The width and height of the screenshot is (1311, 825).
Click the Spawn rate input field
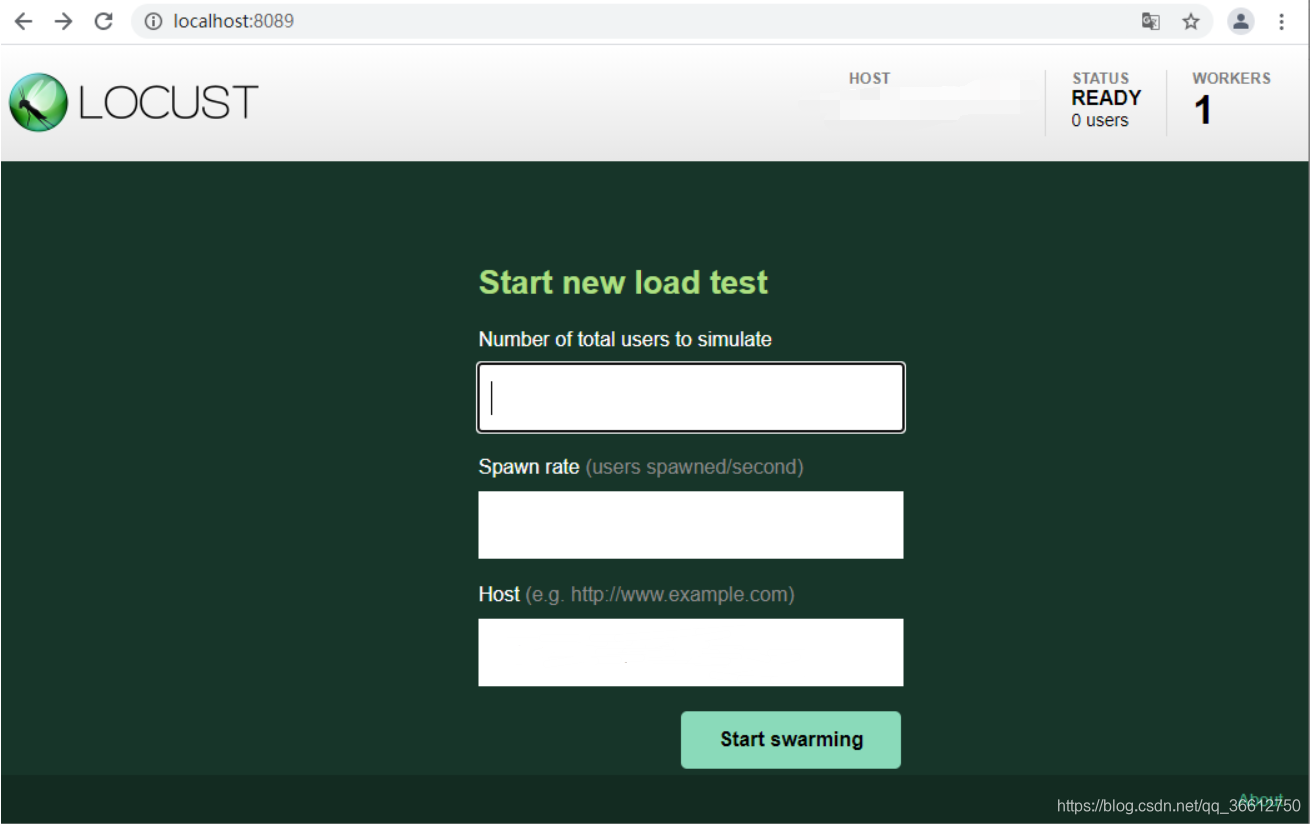tap(691, 525)
